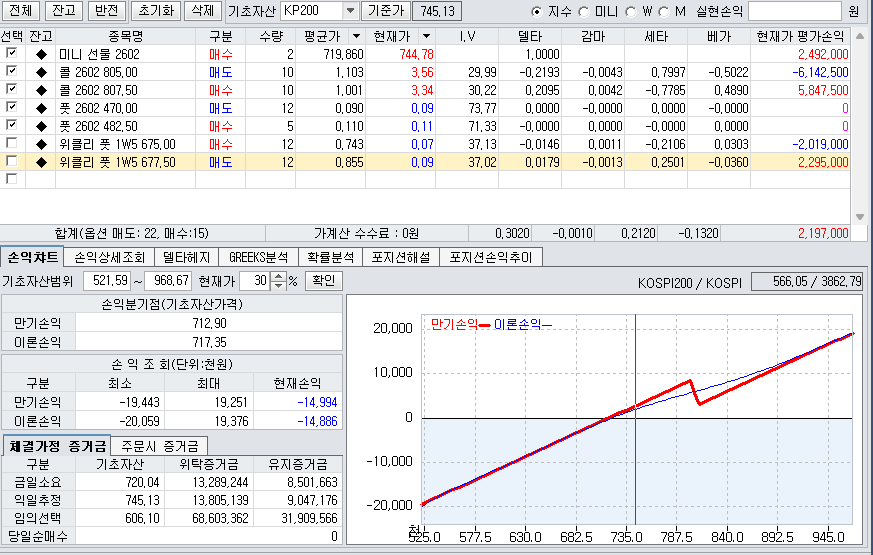Click the 종목명 column header
Screen dimensions: 873x555
(125, 36)
